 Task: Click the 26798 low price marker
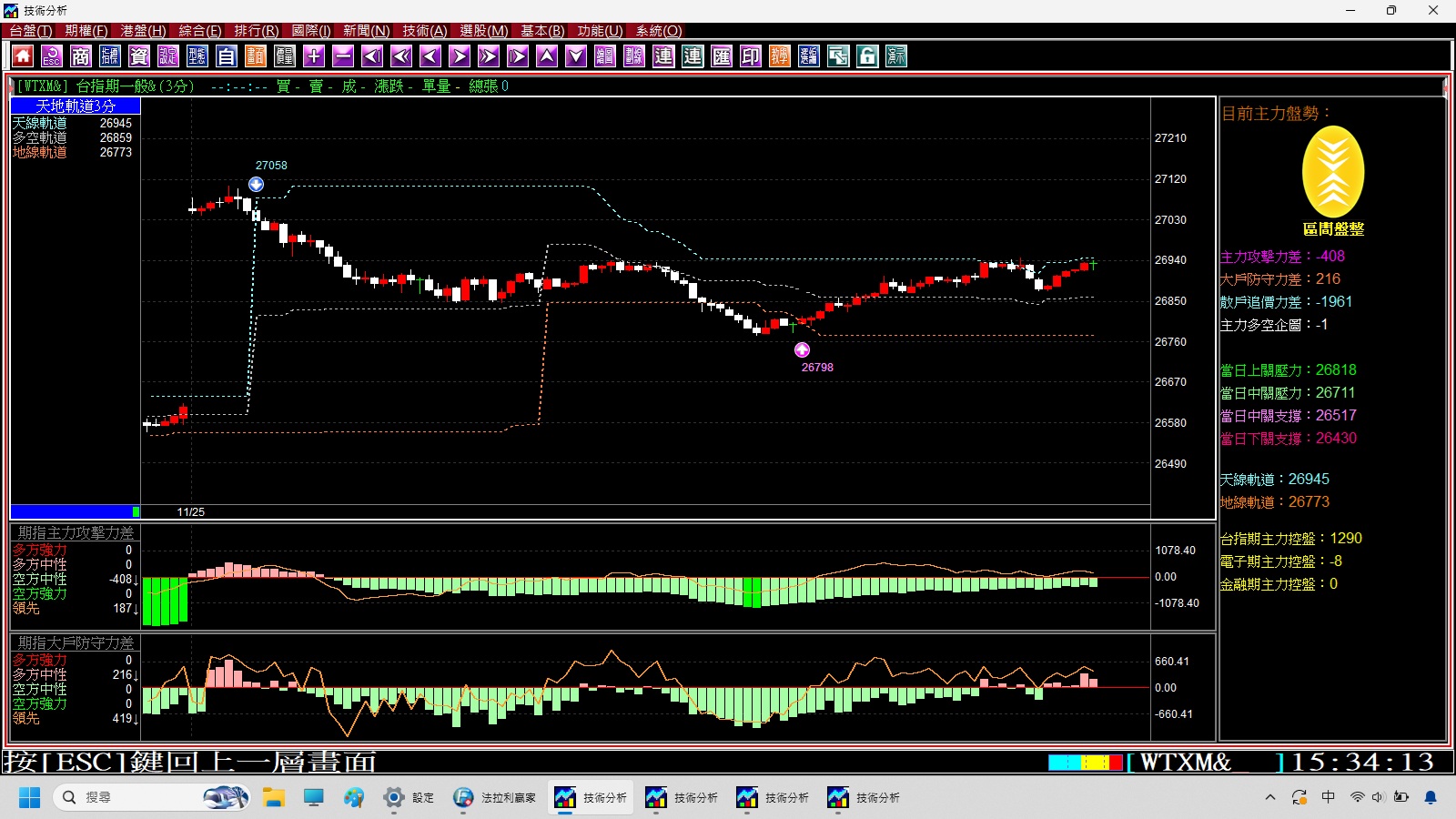pyautogui.click(x=802, y=350)
